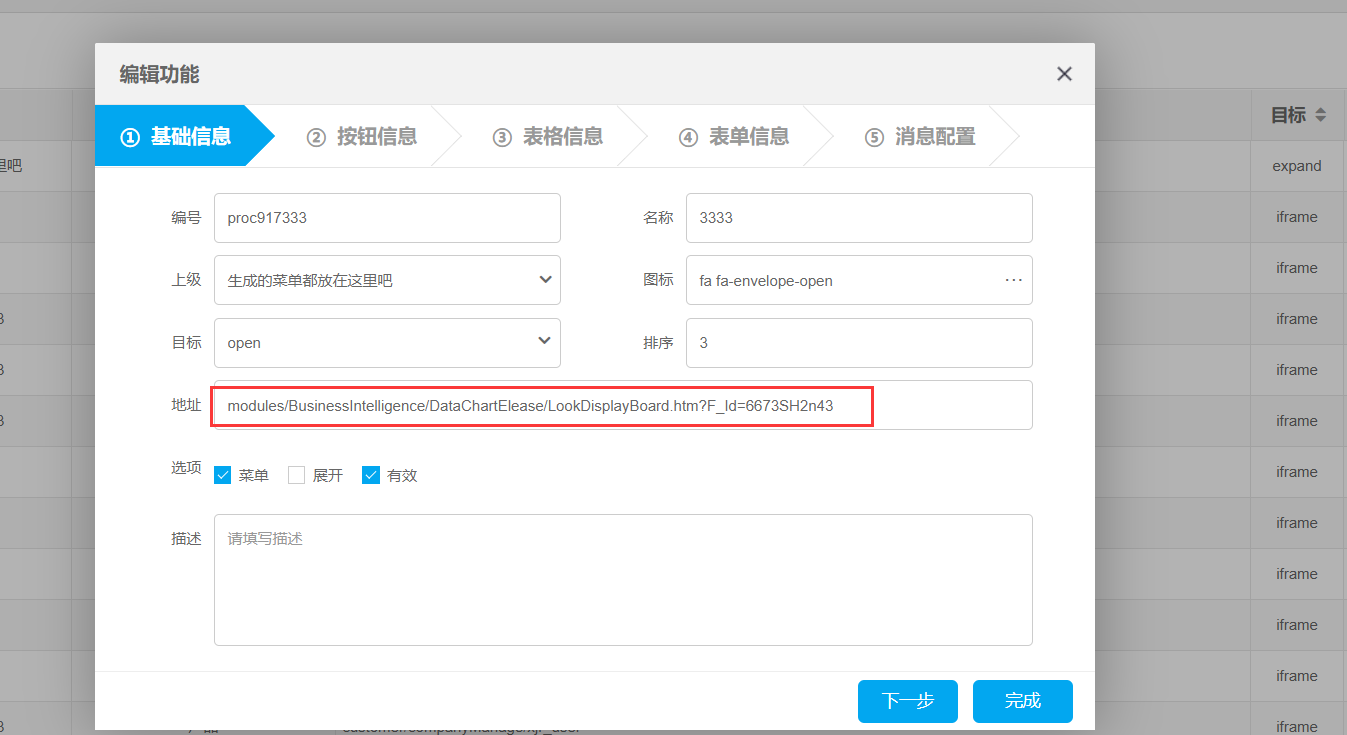This screenshot has height=735, width=1347.
Task: Click the 目标 column sort arrows
Action: 1320,115
